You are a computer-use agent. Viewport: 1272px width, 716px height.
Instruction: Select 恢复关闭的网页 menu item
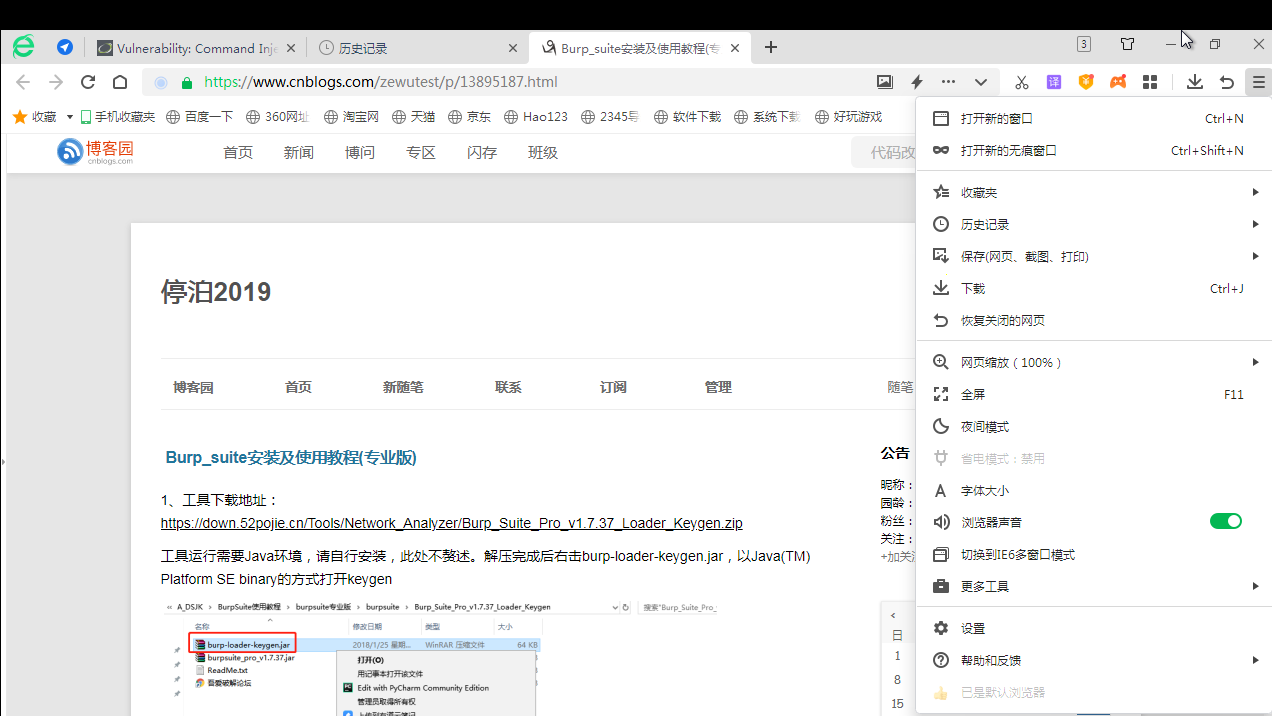coord(1093,320)
